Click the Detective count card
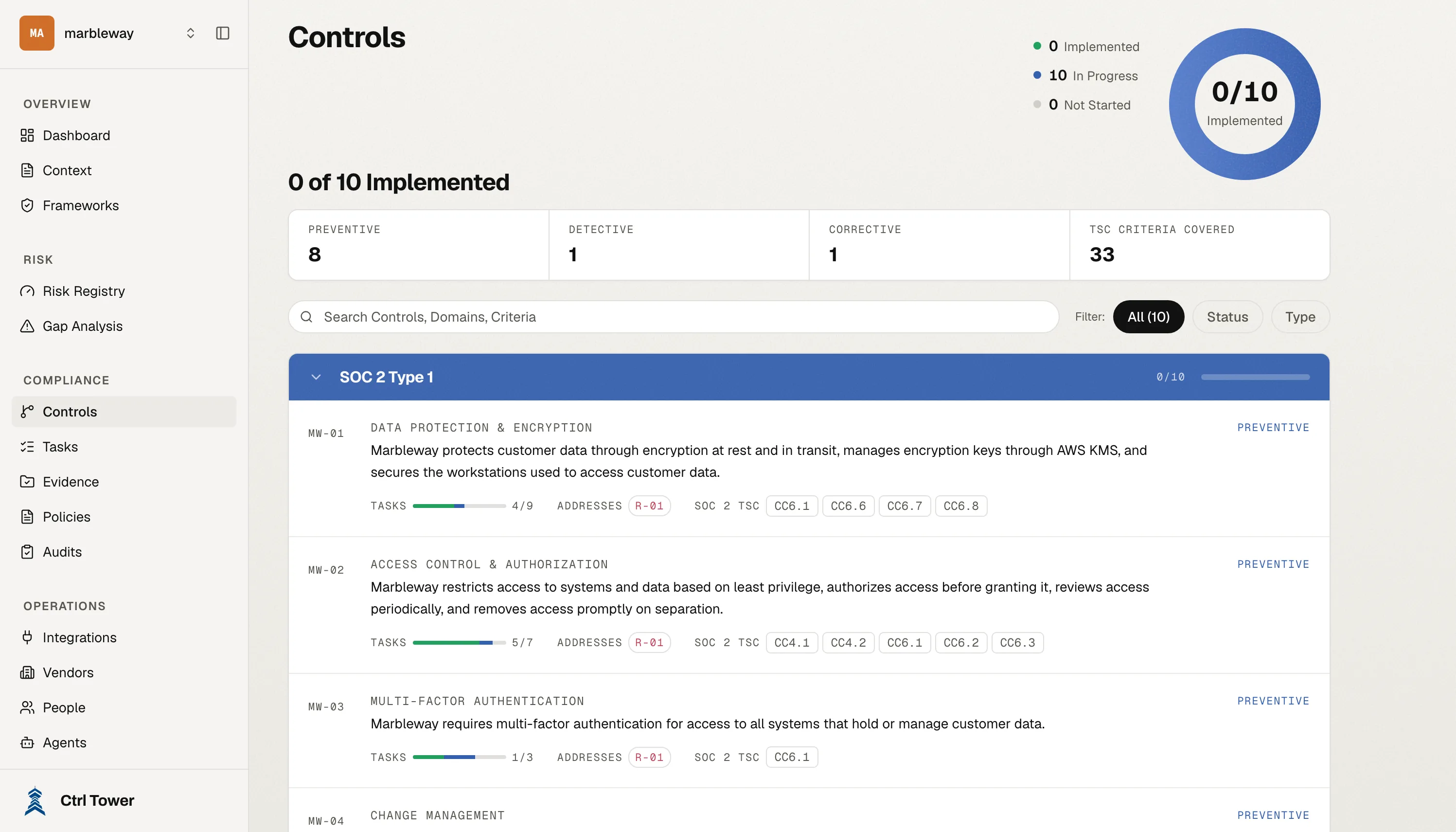Image resolution: width=1456 pixels, height=832 pixels. [x=679, y=245]
